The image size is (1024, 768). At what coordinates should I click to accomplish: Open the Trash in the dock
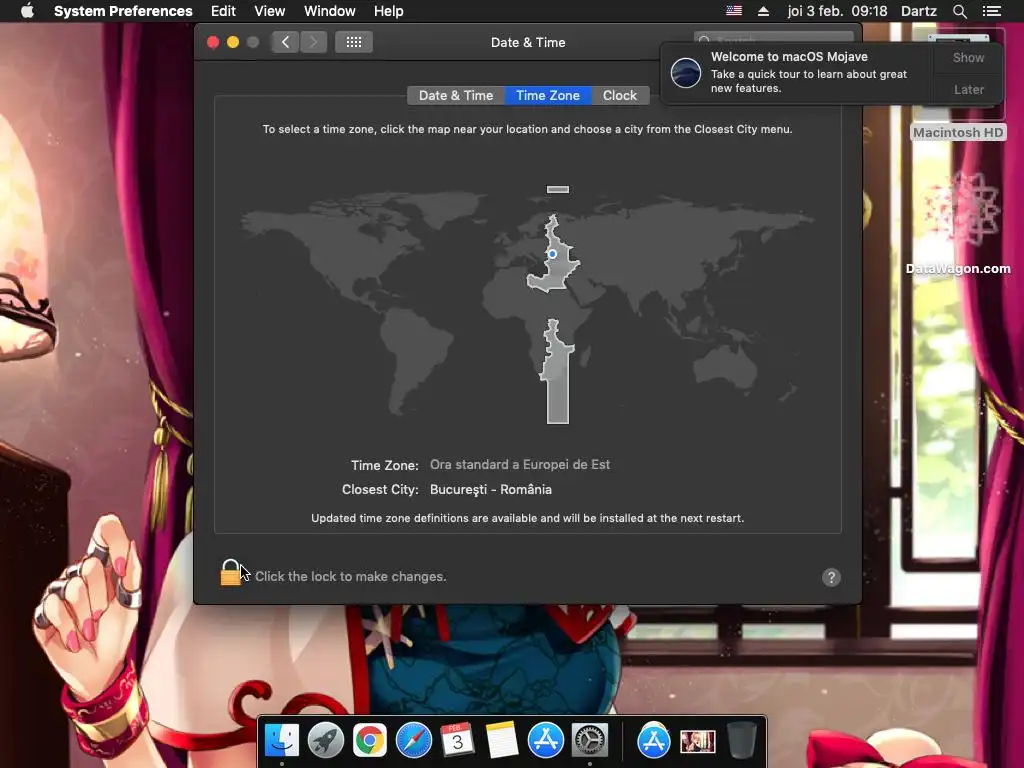[x=741, y=741]
